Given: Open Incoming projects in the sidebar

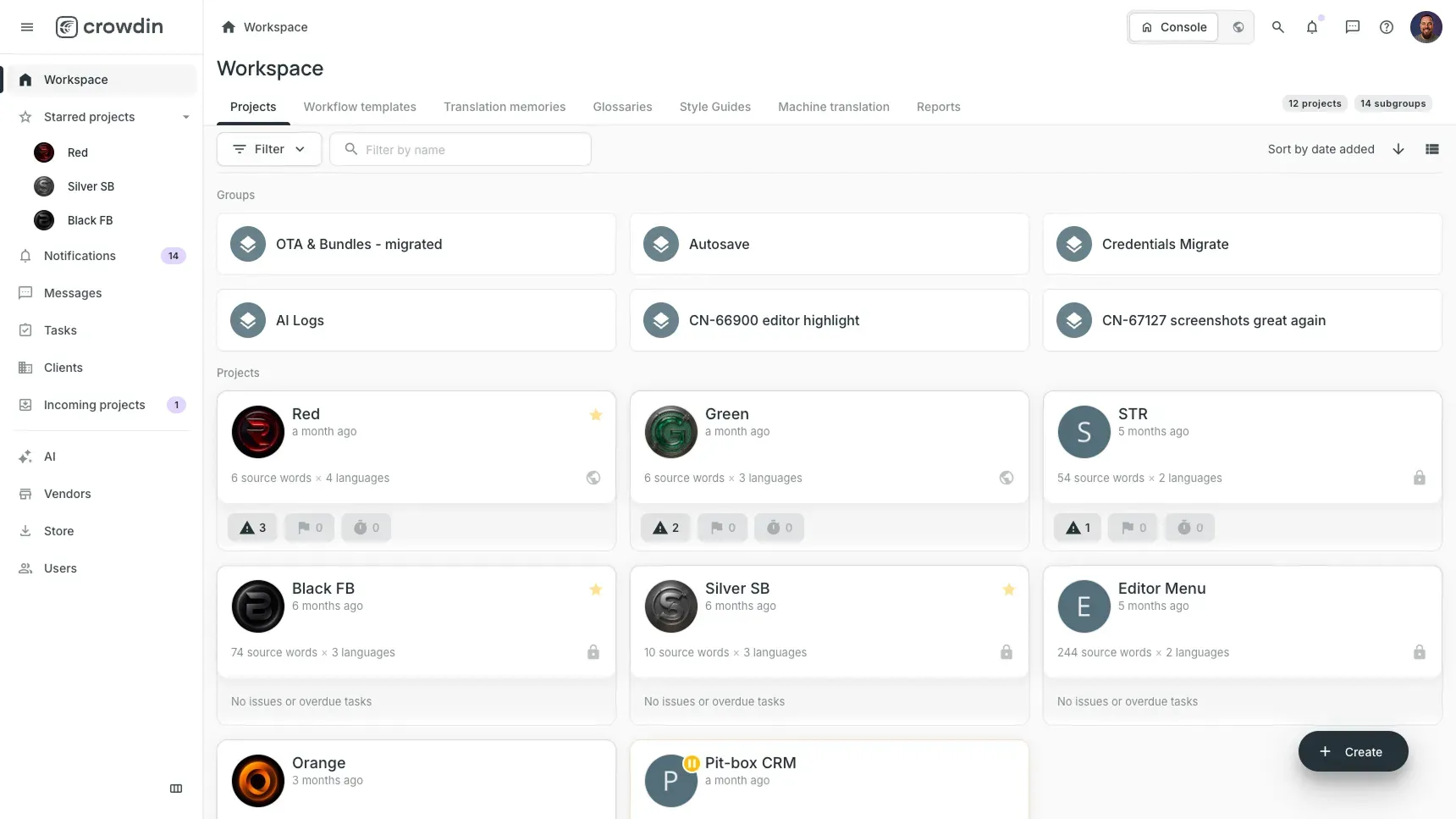Looking at the screenshot, I should (x=102, y=405).
